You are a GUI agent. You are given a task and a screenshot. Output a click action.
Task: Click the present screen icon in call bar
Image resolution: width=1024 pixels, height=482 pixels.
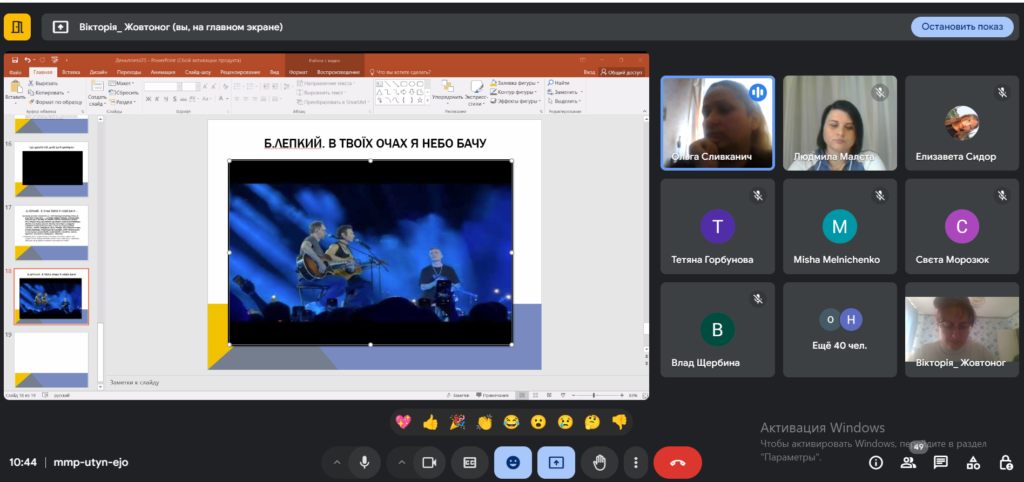556,462
